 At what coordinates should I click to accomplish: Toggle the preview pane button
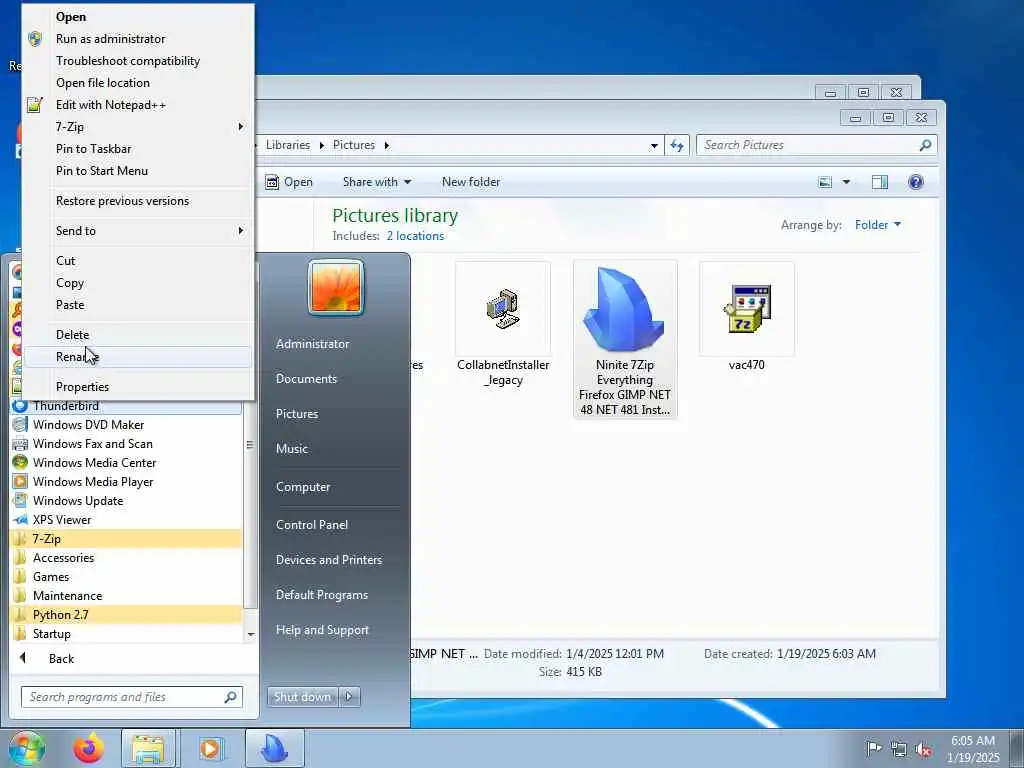point(880,182)
